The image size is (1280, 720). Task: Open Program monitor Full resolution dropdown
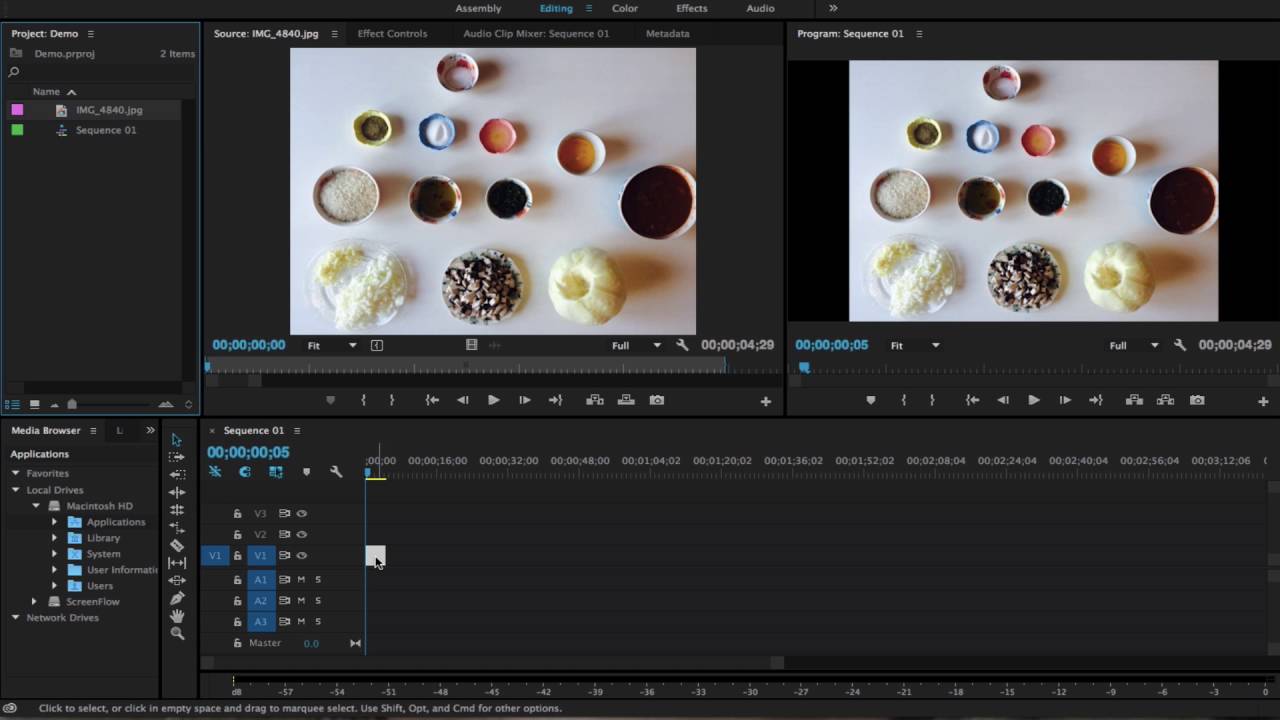point(1133,345)
